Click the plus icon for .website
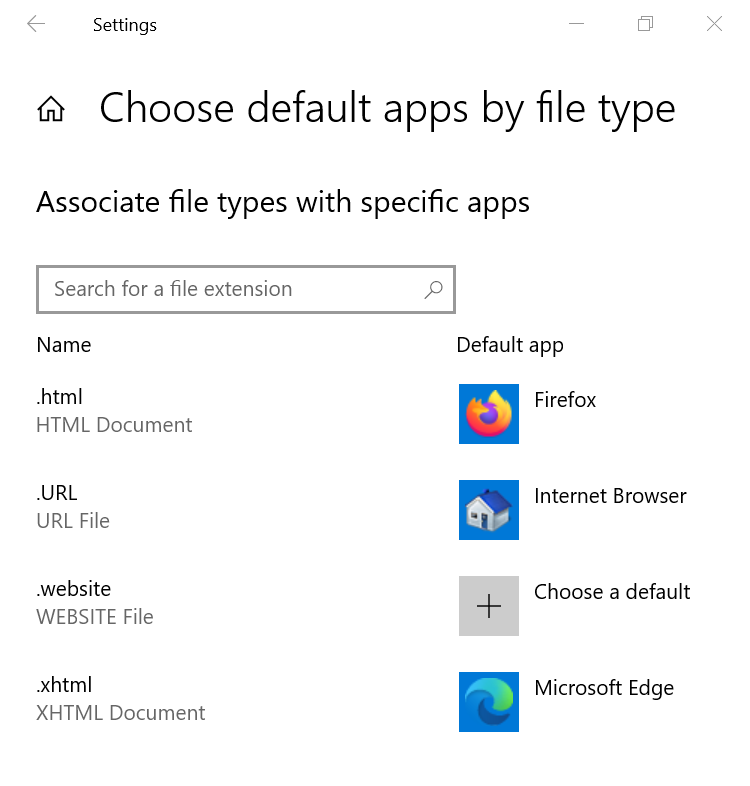Viewport: 750px width, 786px height. coord(488,606)
